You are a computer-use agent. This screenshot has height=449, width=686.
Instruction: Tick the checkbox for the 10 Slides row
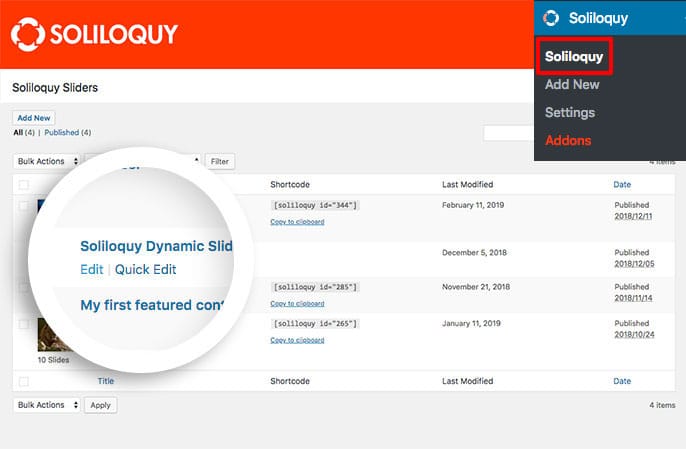pos(24,324)
